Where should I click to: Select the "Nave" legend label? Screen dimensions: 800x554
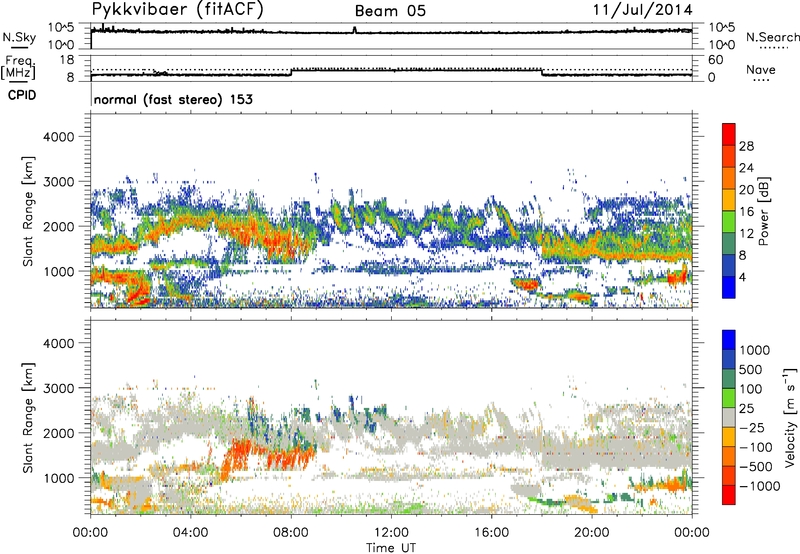click(x=761, y=69)
